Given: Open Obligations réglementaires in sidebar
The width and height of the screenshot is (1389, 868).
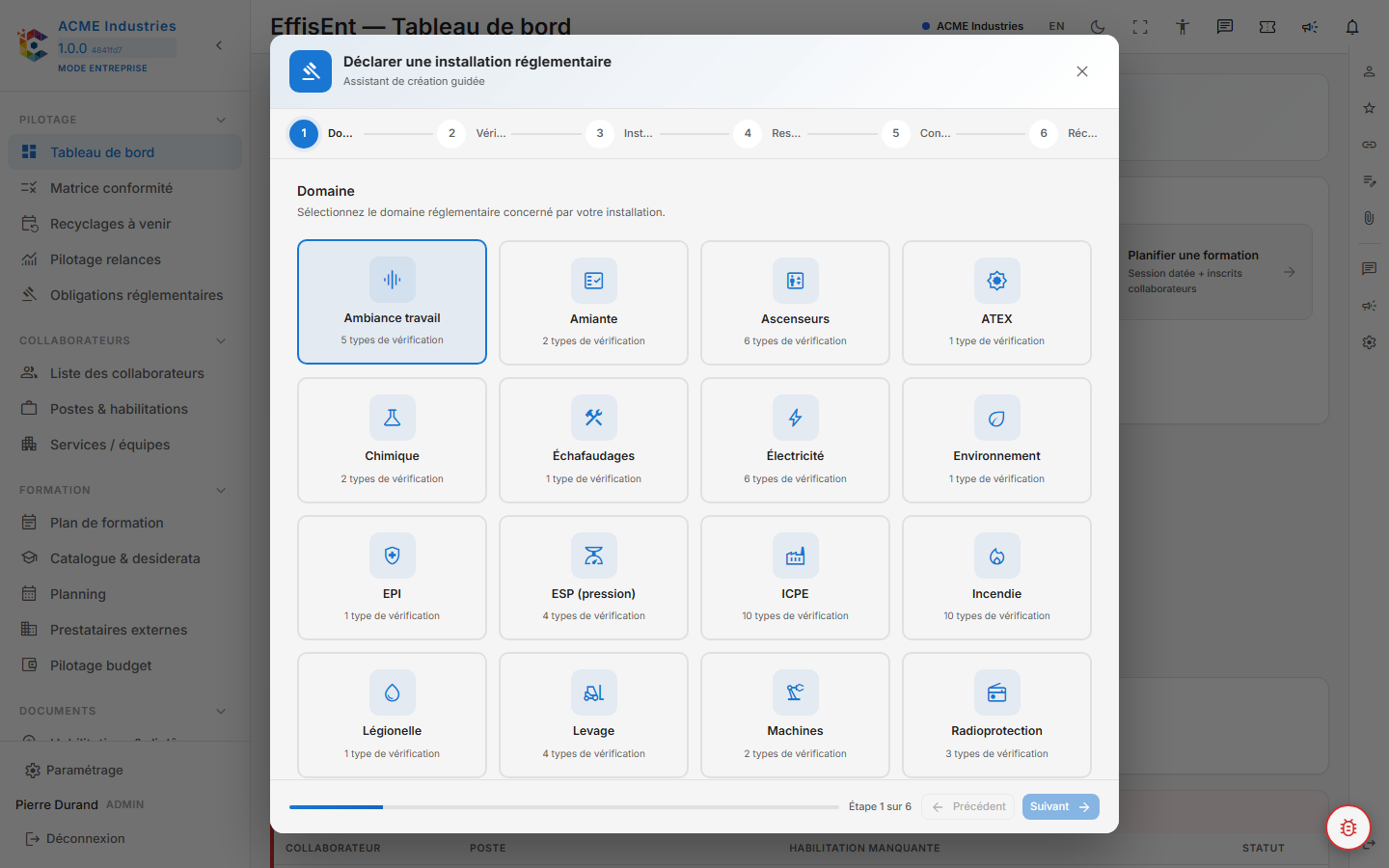Looking at the screenshot, I should 124,295.
